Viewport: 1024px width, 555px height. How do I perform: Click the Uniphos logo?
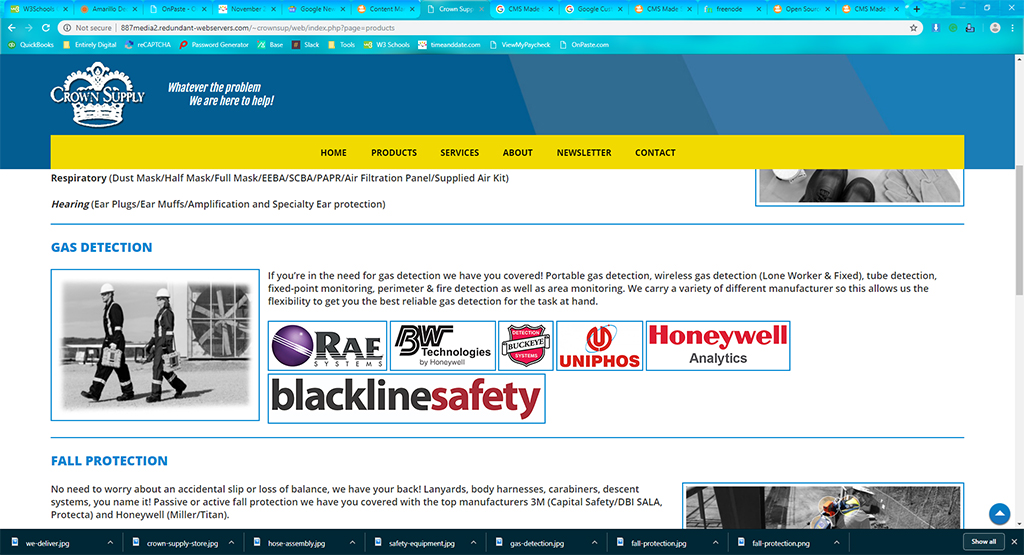[599, 346]
